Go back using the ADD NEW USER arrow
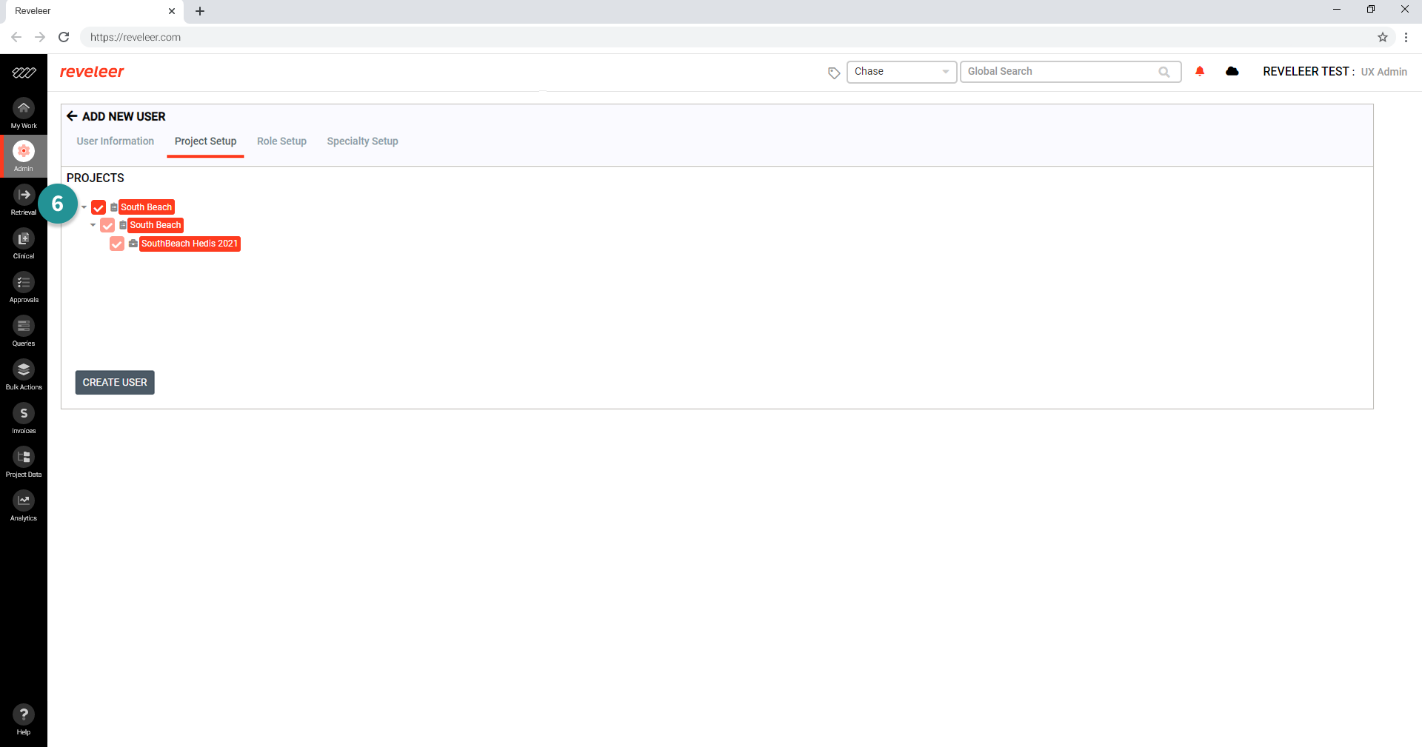The image size is (1422, 747). coord(72,116)
